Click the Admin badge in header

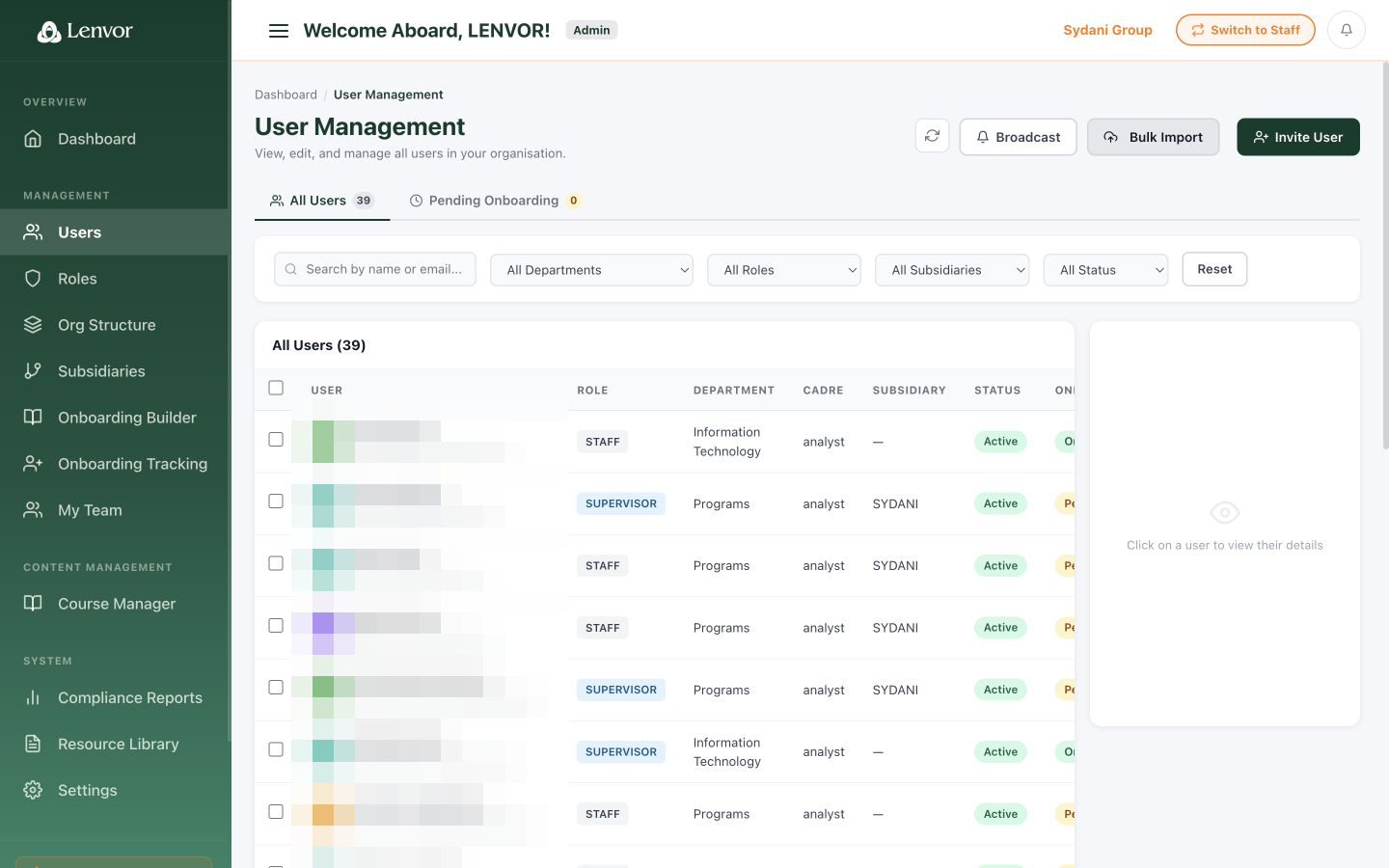click(x=591, y=30)
